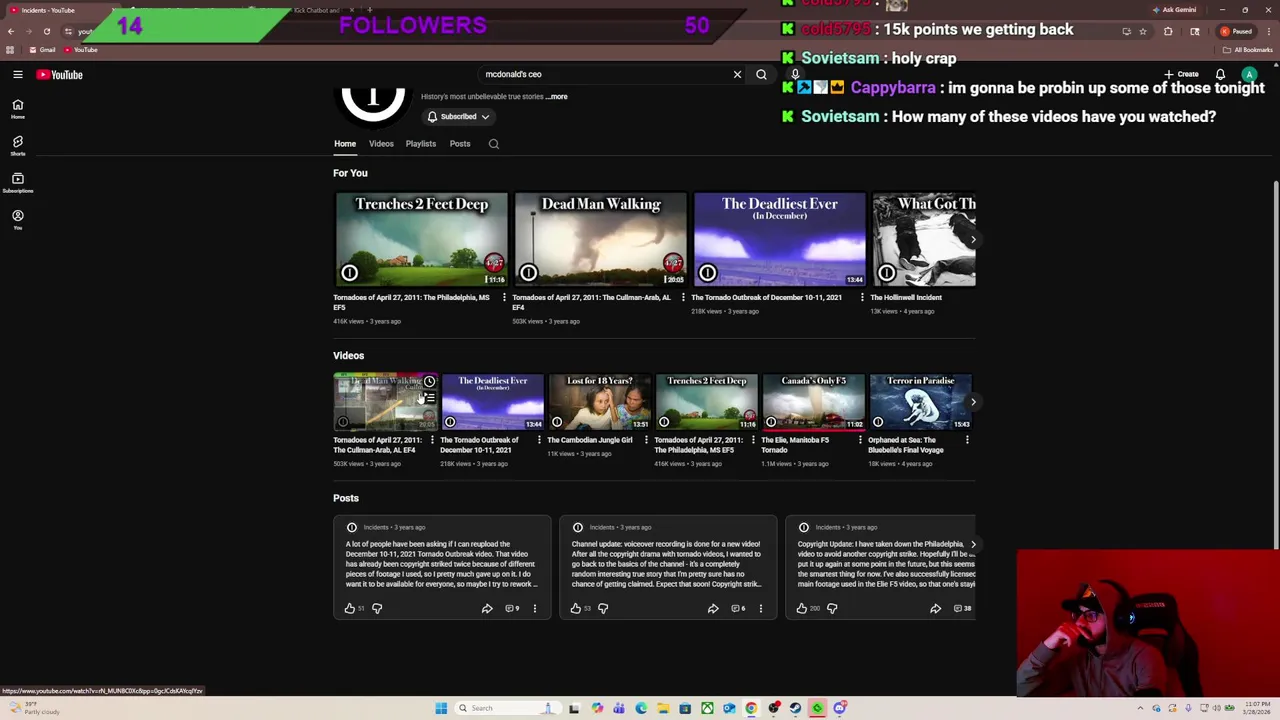1280x720 pixels.
Task: Show next For You videos arrow
Action: pyautogui.click(x=973, y=239)
